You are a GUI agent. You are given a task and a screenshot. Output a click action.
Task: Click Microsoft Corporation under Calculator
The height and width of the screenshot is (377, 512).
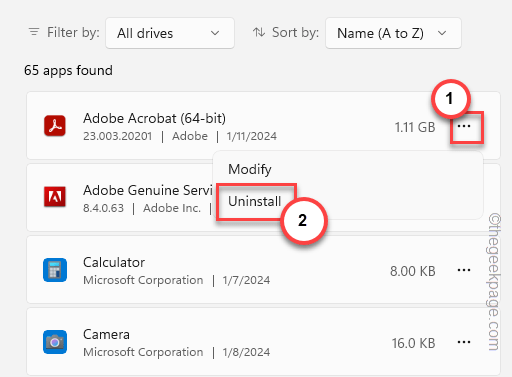click(x=143, y=280)
